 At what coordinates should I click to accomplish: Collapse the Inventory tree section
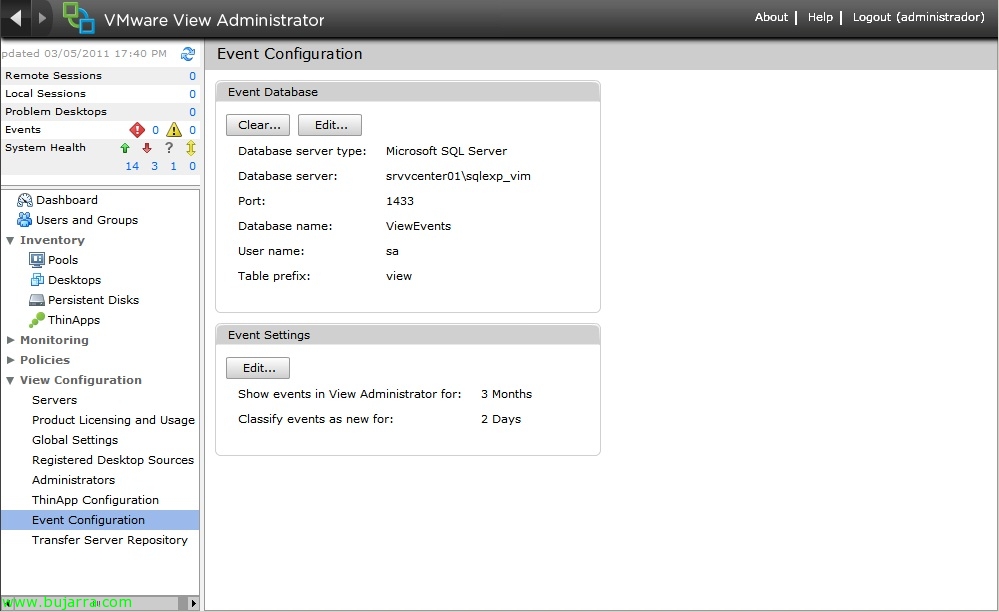pyautogui.click(x=11, y=240)
